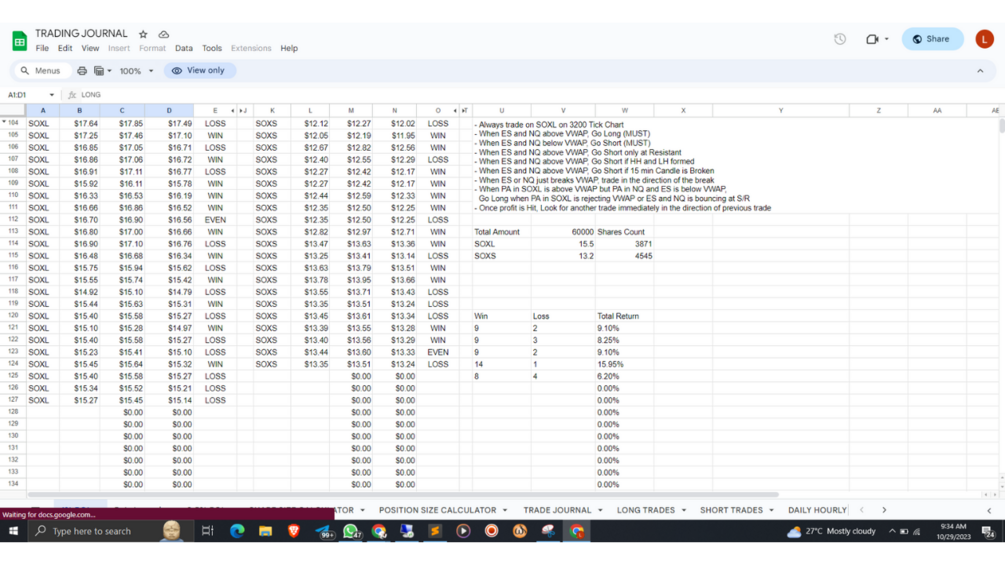Click the network tray icon
This screenshot has width=1005, height=565.
917,531
